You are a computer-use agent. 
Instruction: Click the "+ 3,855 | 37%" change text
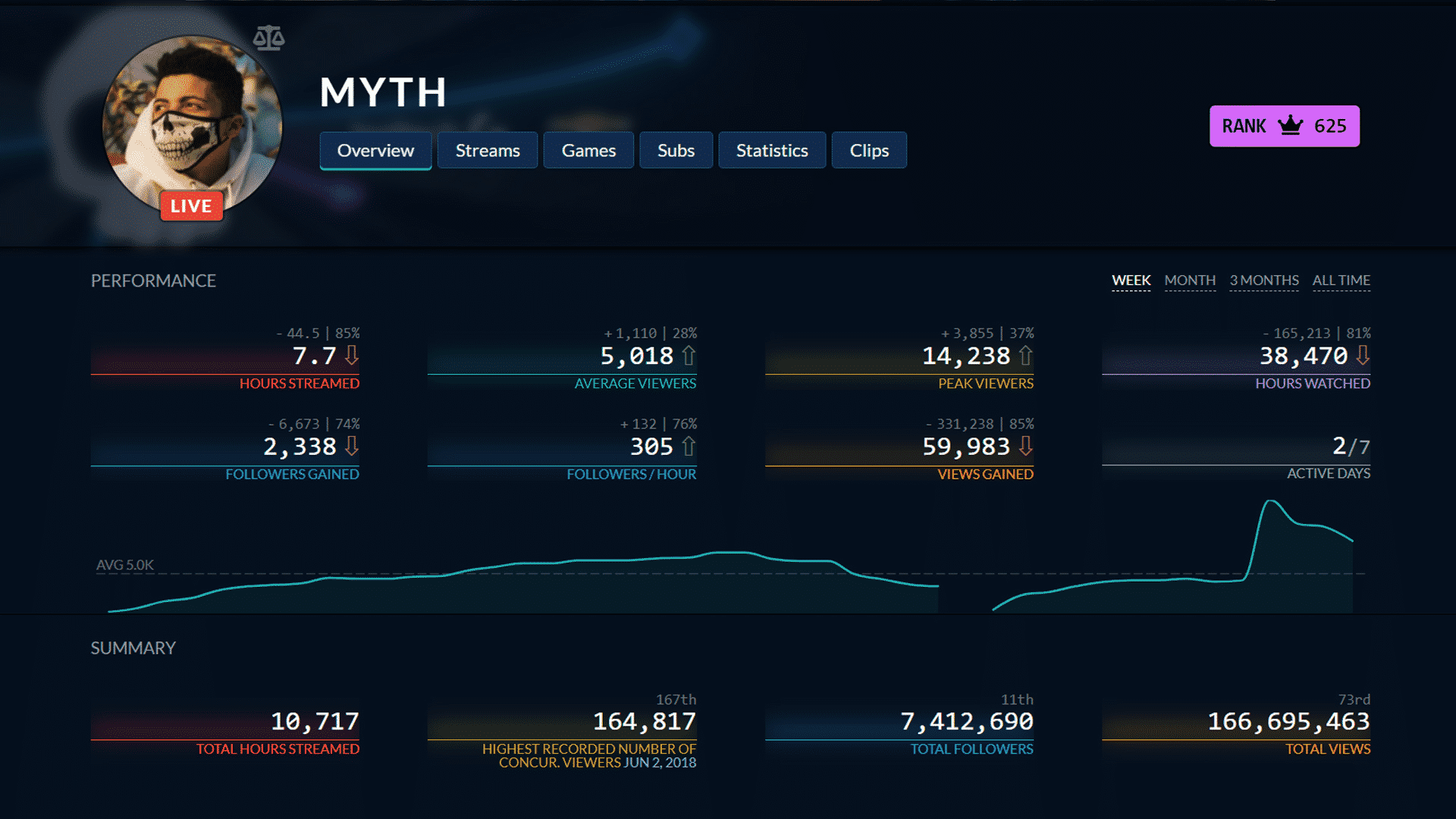tap(987, 333)
